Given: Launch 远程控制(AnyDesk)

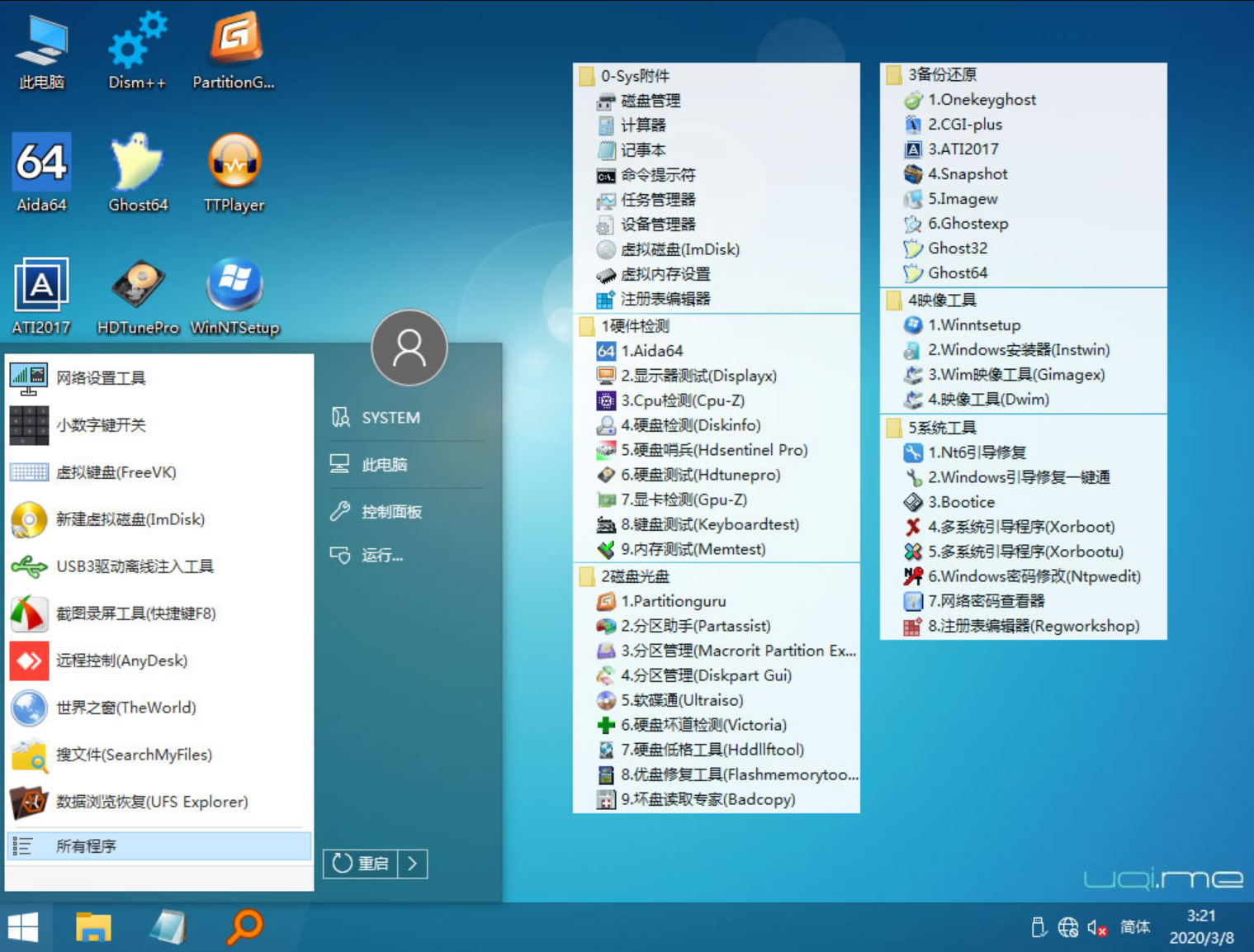Looking at the screenshot, I should tap(159, 661).
